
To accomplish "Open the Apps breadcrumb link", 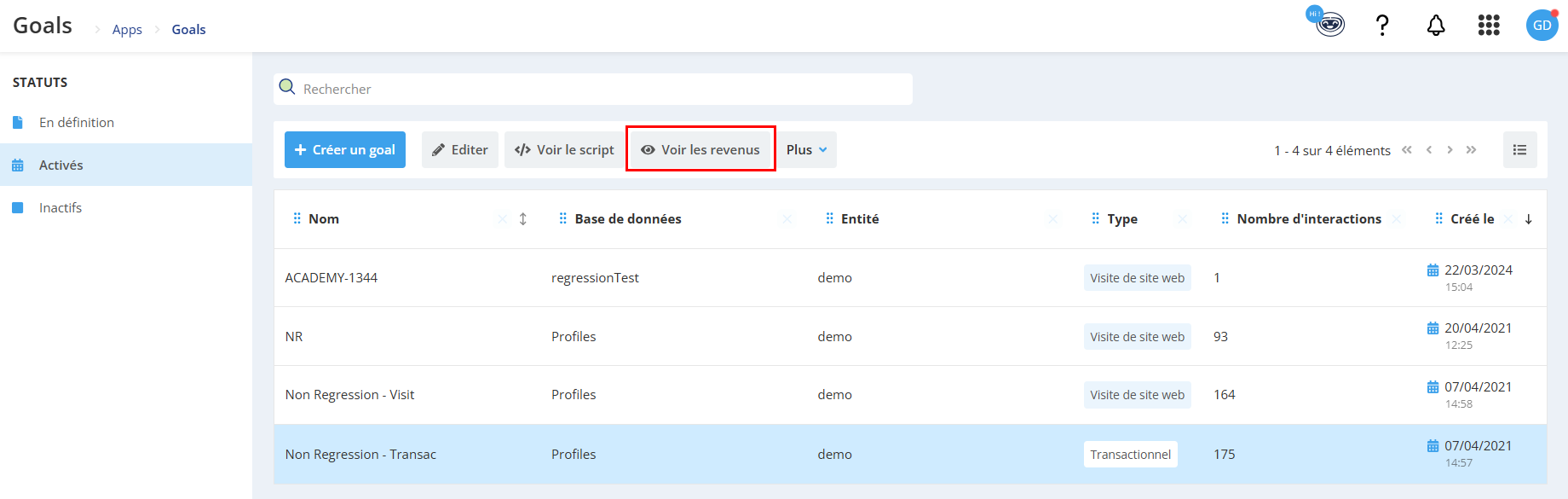I will [127, 30].
